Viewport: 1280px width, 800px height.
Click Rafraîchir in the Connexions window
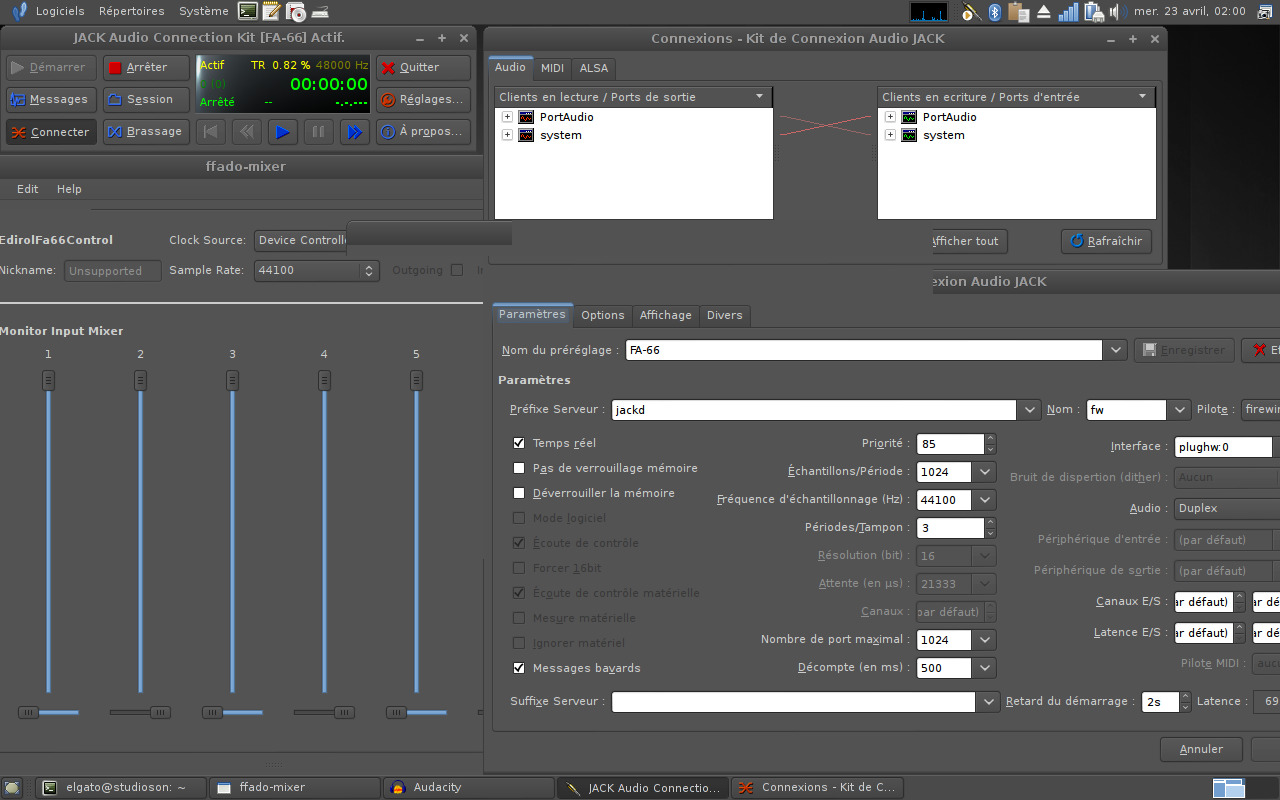1107,241
